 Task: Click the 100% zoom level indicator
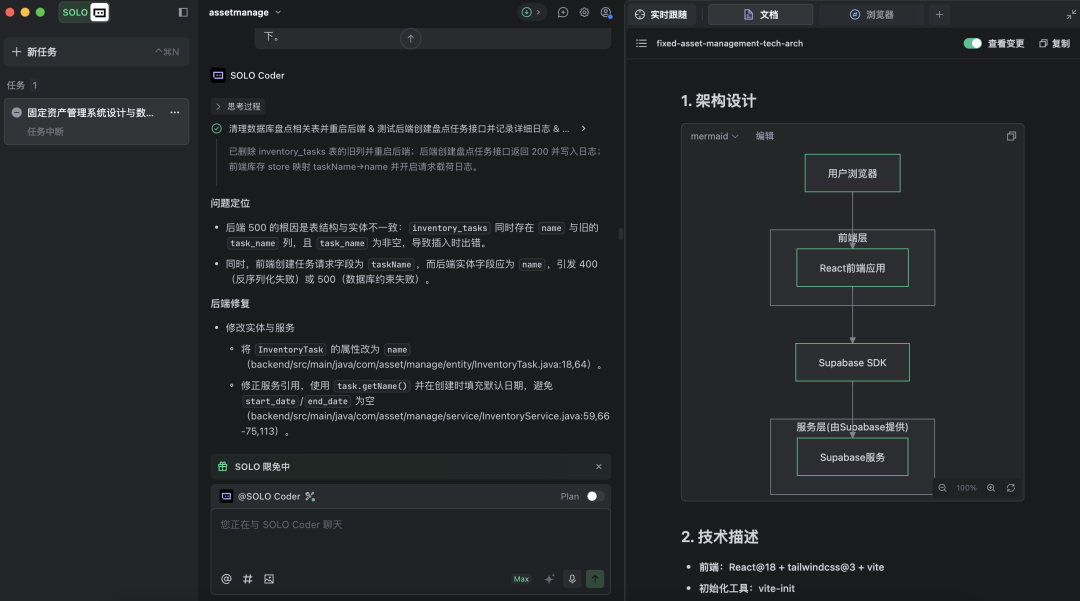[x=966, y=488]
